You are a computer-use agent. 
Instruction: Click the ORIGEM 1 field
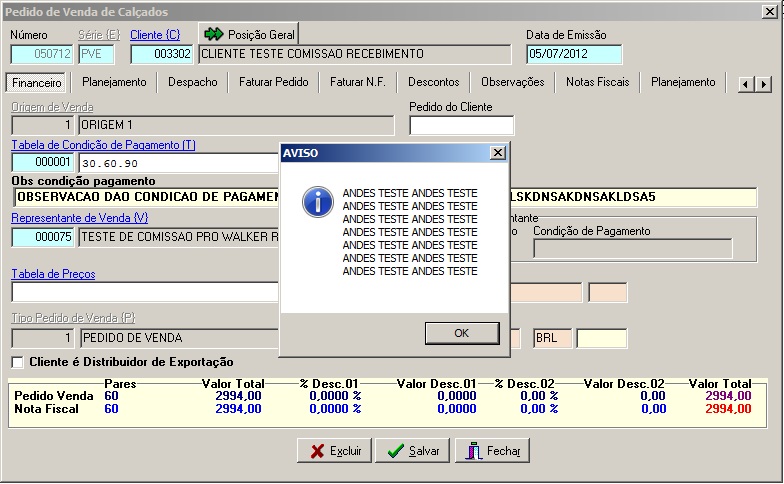click(x=236, y=125)
